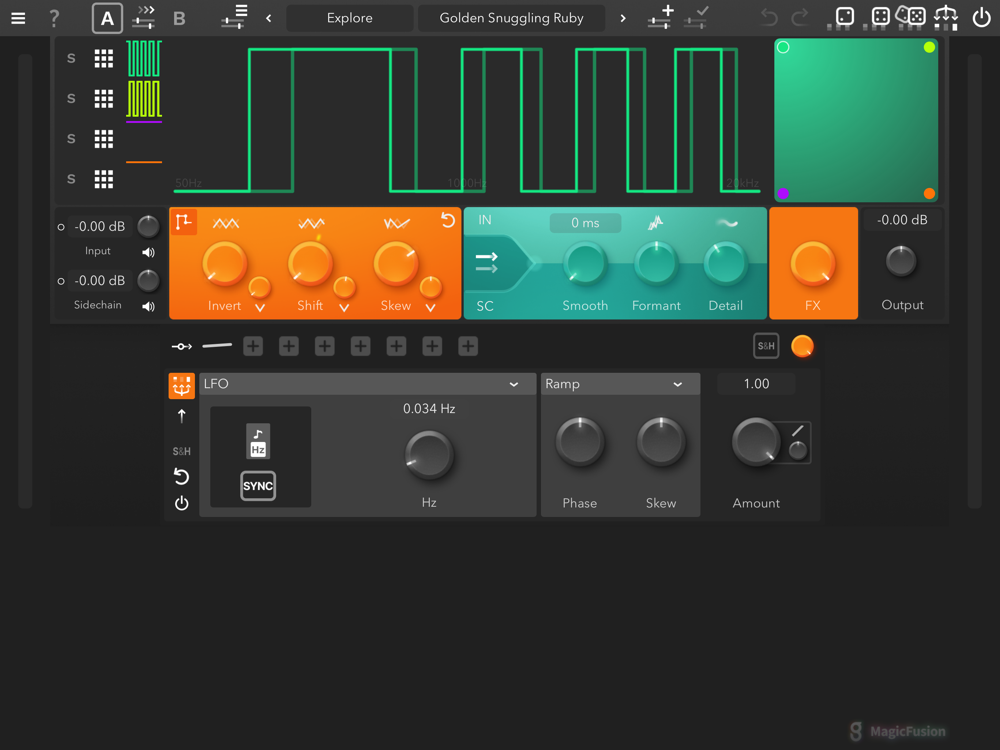Click the question mark help icon
1000x750 pixels.
[x=54, y=18]
